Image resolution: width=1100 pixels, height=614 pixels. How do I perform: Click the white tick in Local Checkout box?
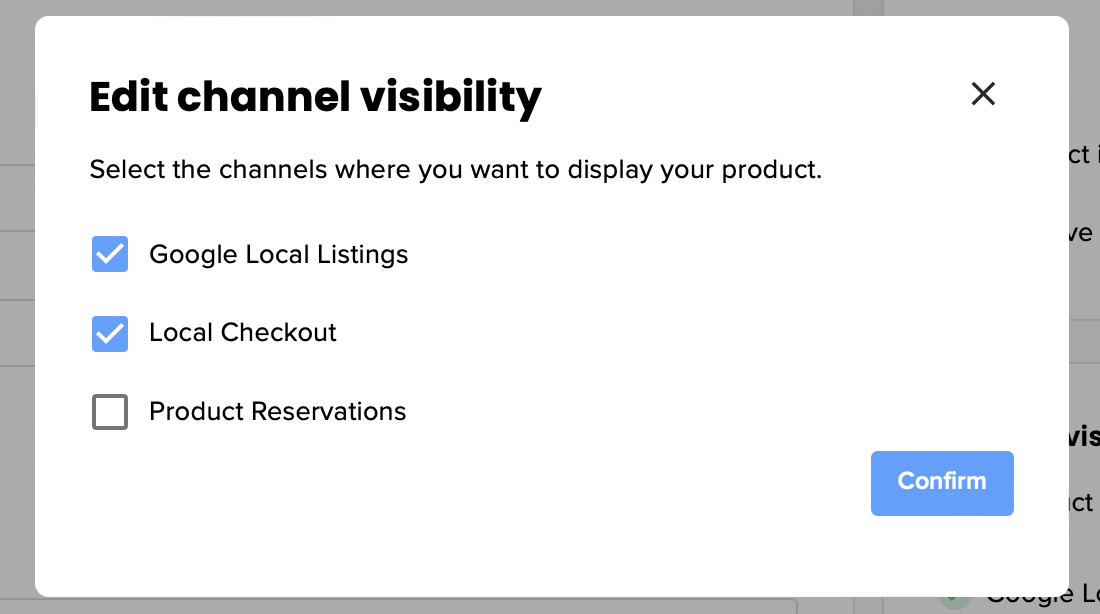click(x=110, y=333)
